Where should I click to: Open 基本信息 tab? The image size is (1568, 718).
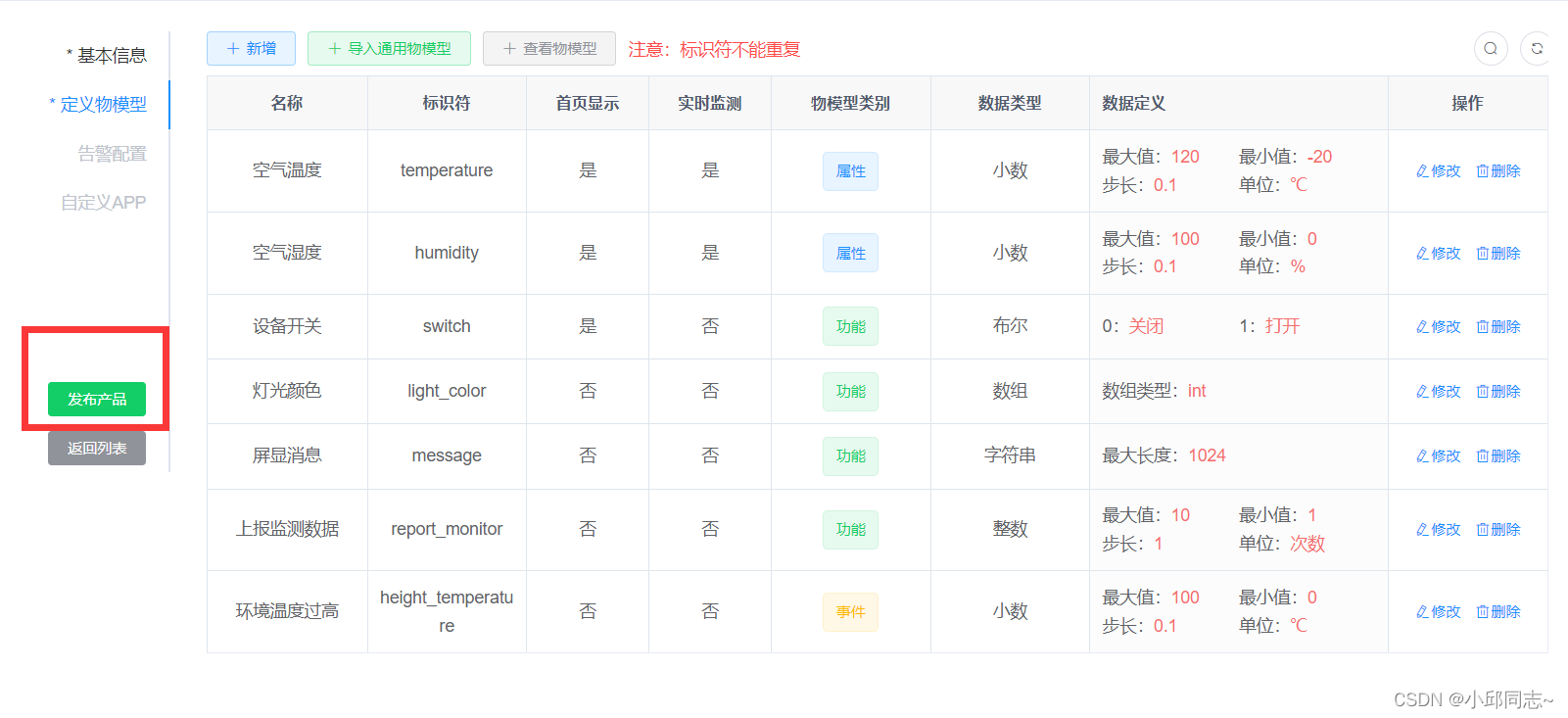click(107, 56)
